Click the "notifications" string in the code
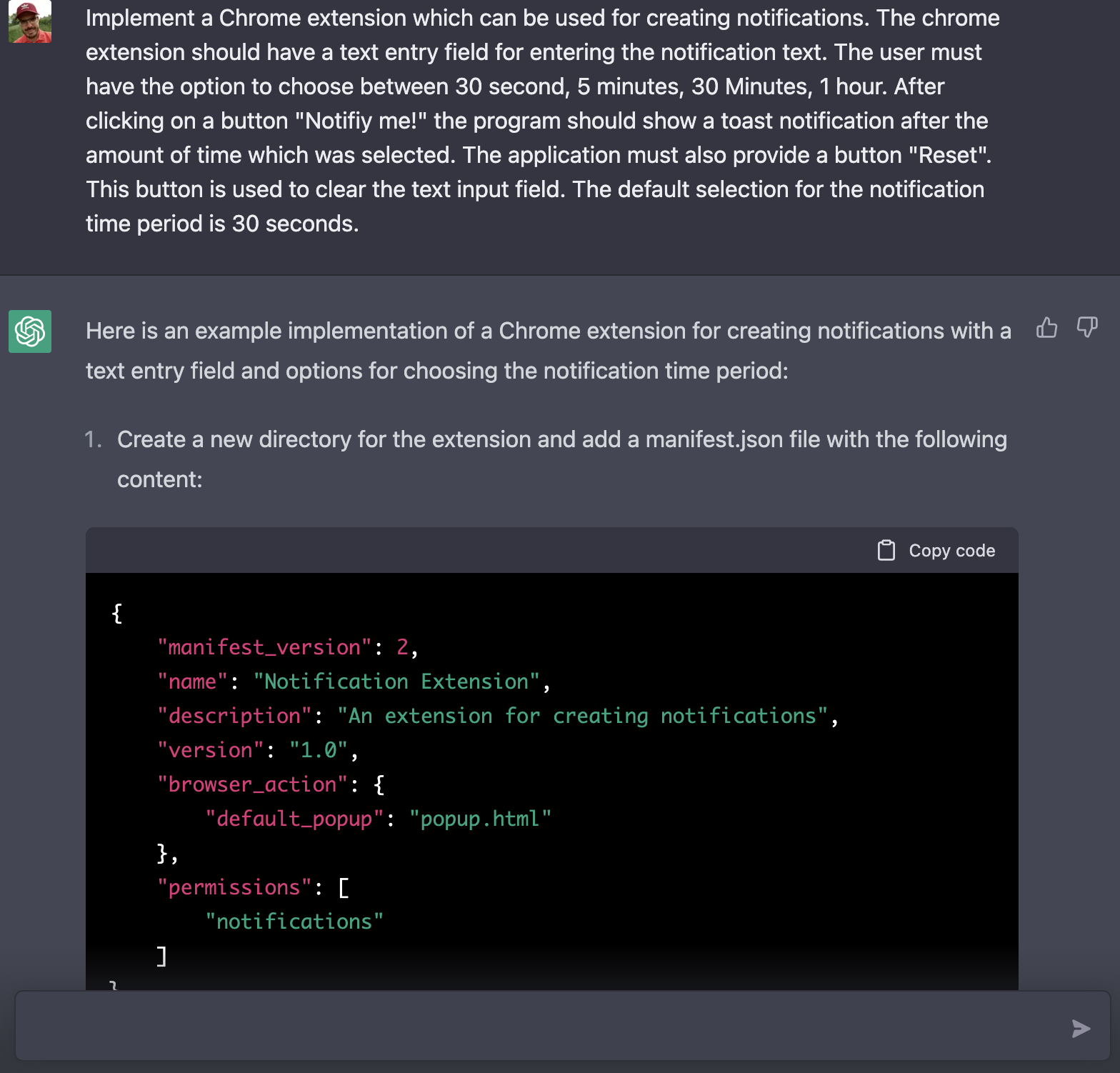This screenshot has height=1073, width=1120. pyautogui.click(x=294, y=922)
